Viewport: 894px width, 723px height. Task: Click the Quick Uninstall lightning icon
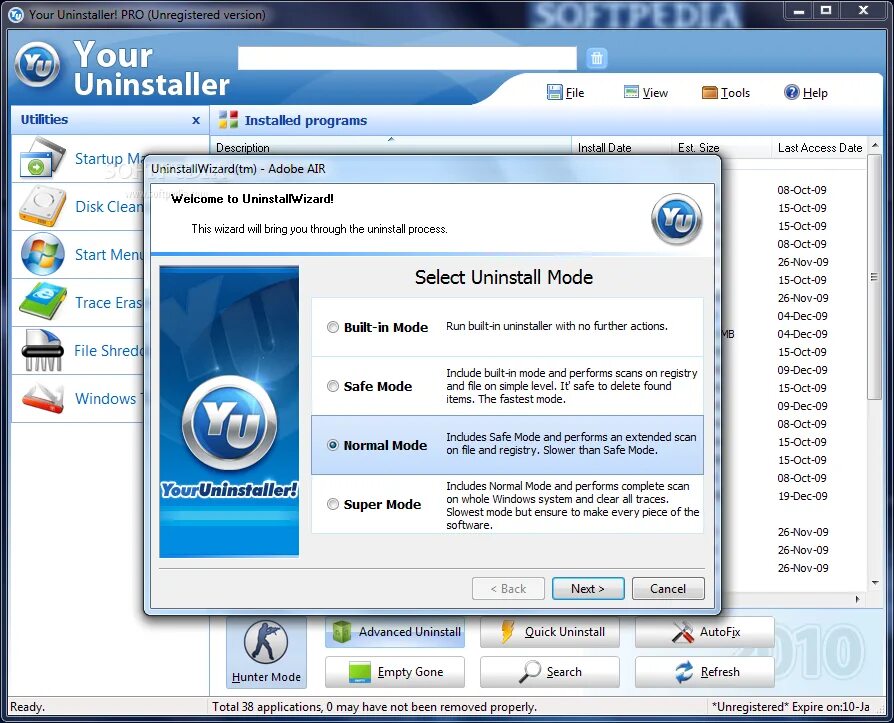507,632
